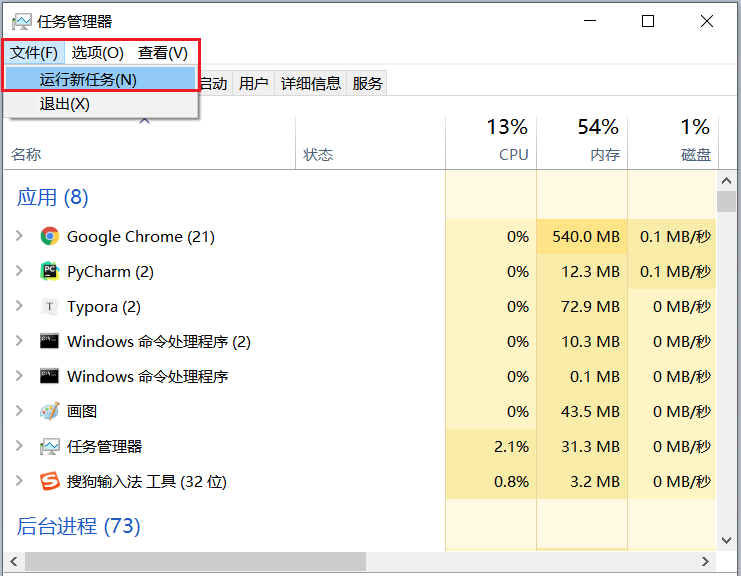Click the Task Manager title bar icon
The width and height of the screenshot is (741, 576).
pyautogui.click(x=21, y=21)
